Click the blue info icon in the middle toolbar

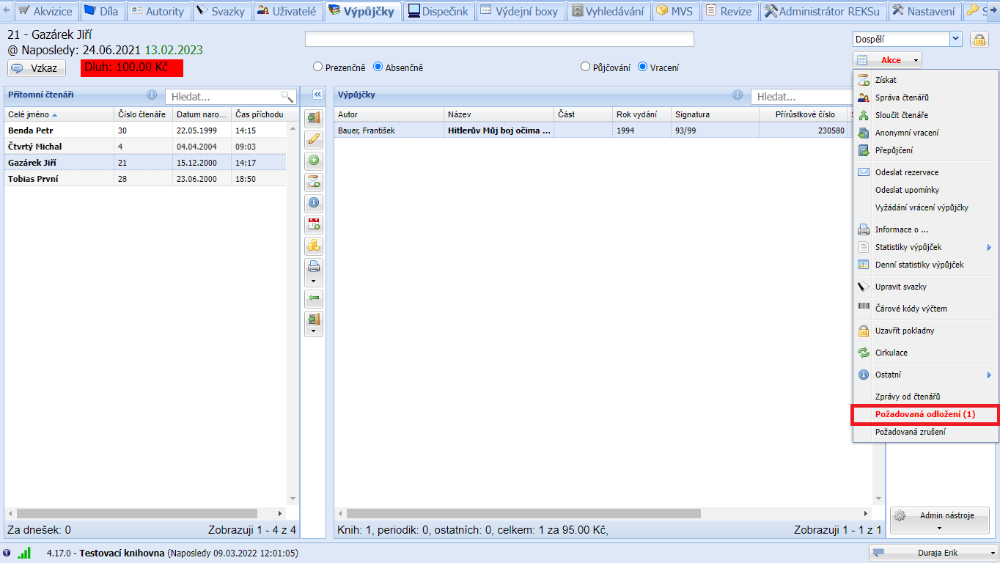(313, 203)
